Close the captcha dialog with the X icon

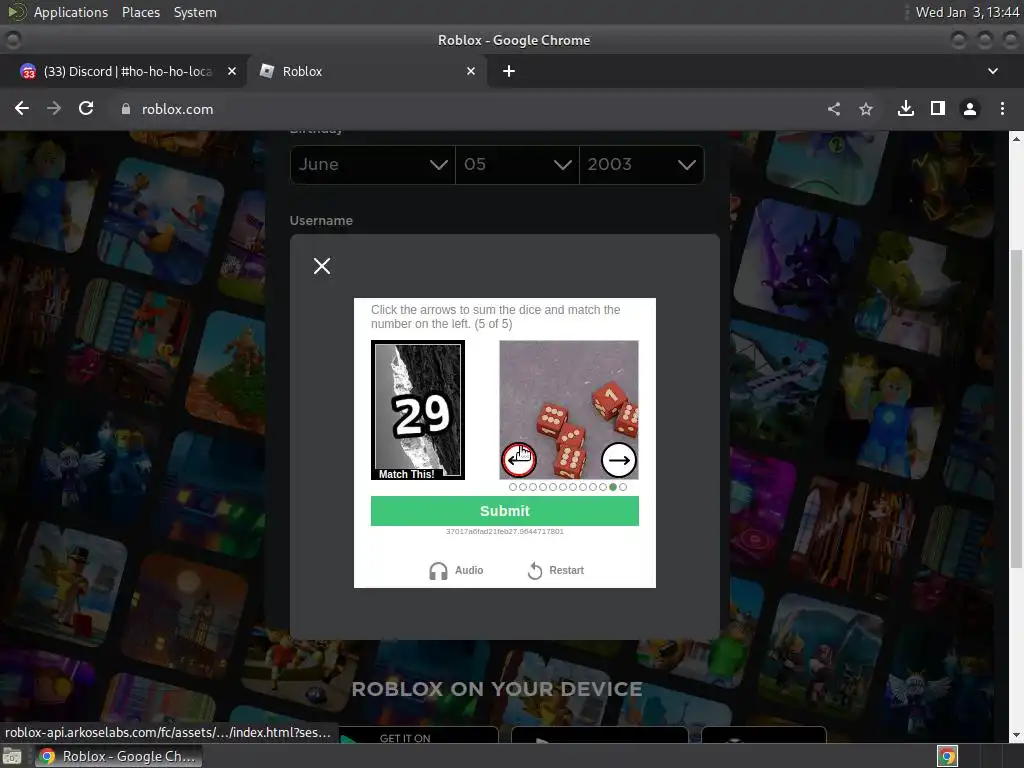(321, 266)
